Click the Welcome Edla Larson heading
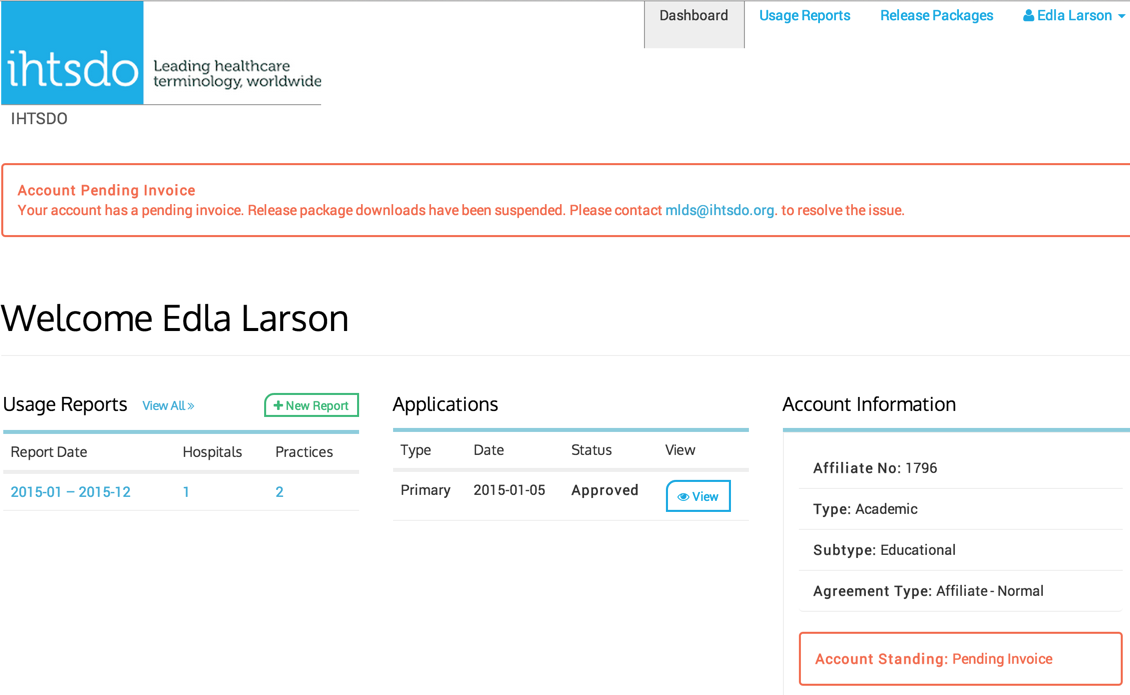This screenshot has width=1130, height=695. pyautogui.click(x=175, y=318)
